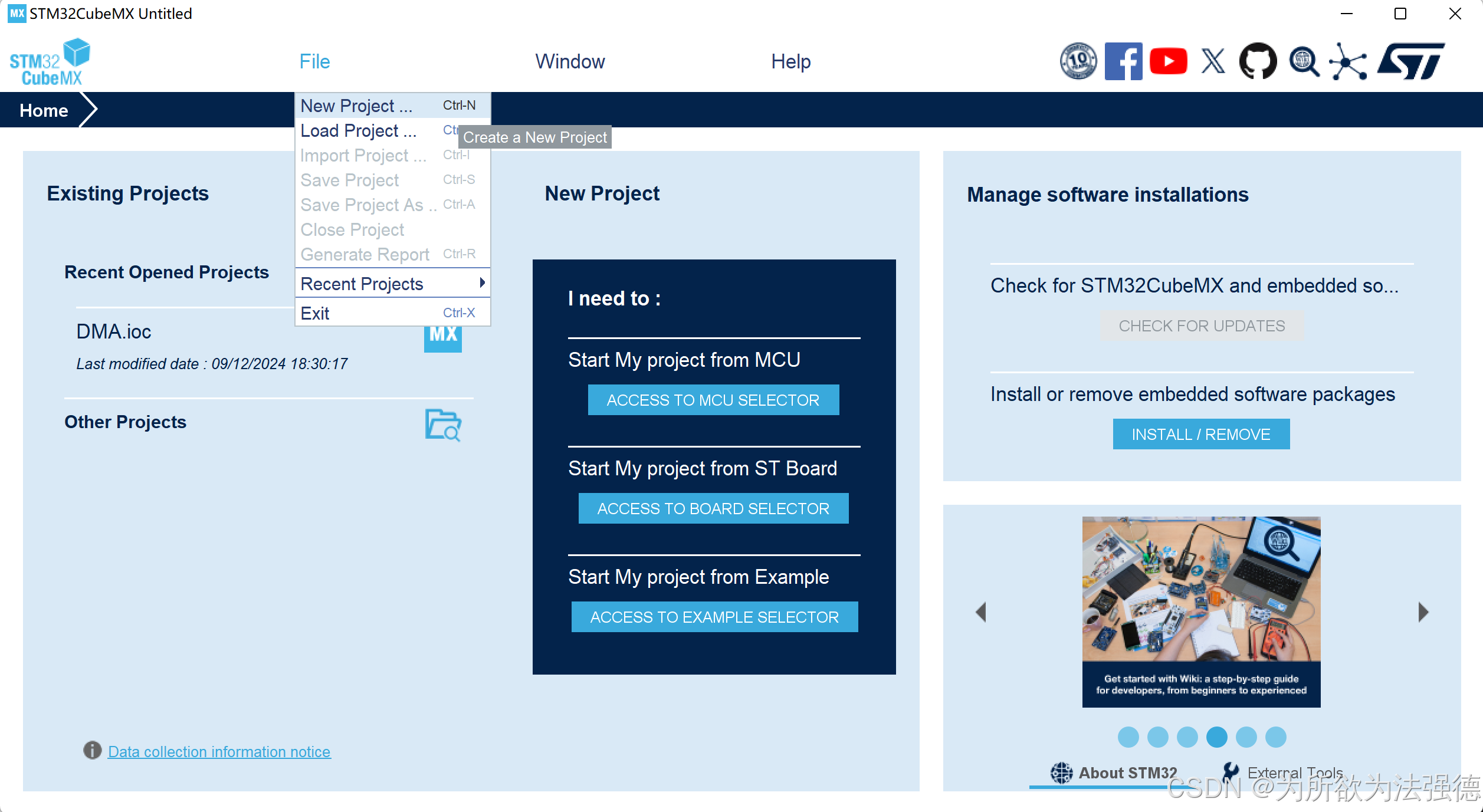Click the ST community network icon

pos(1348,61)
